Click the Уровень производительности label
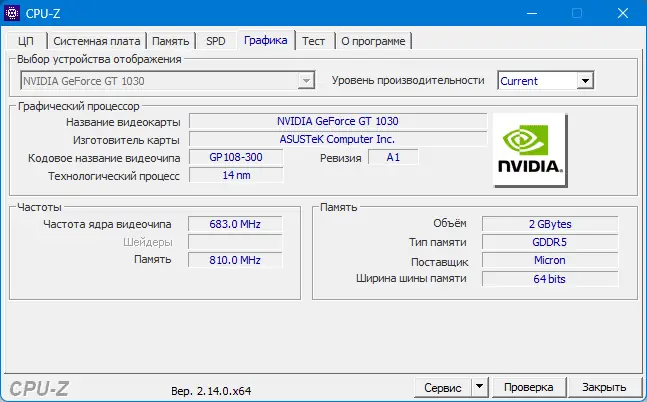Screen dimensions: 647x402 point(408,80)
